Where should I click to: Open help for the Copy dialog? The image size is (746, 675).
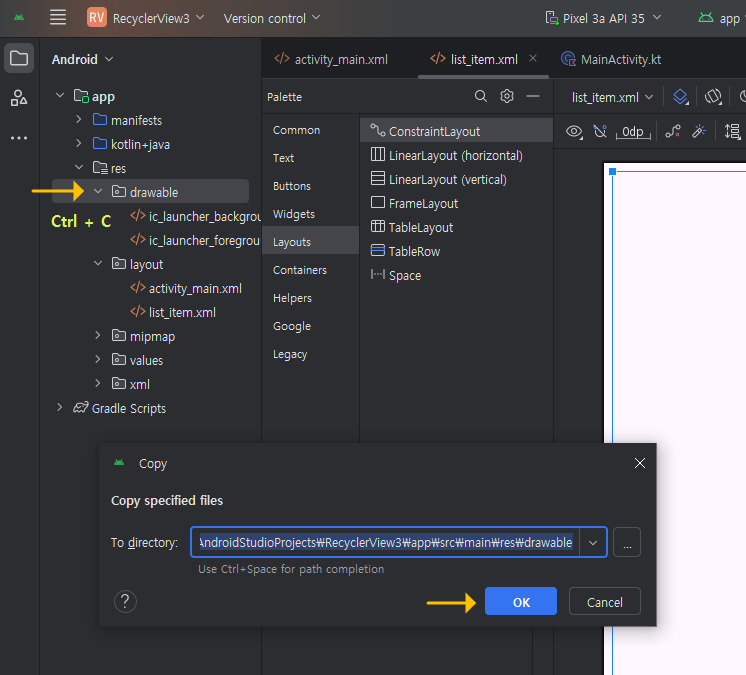[x=125, y=601]
